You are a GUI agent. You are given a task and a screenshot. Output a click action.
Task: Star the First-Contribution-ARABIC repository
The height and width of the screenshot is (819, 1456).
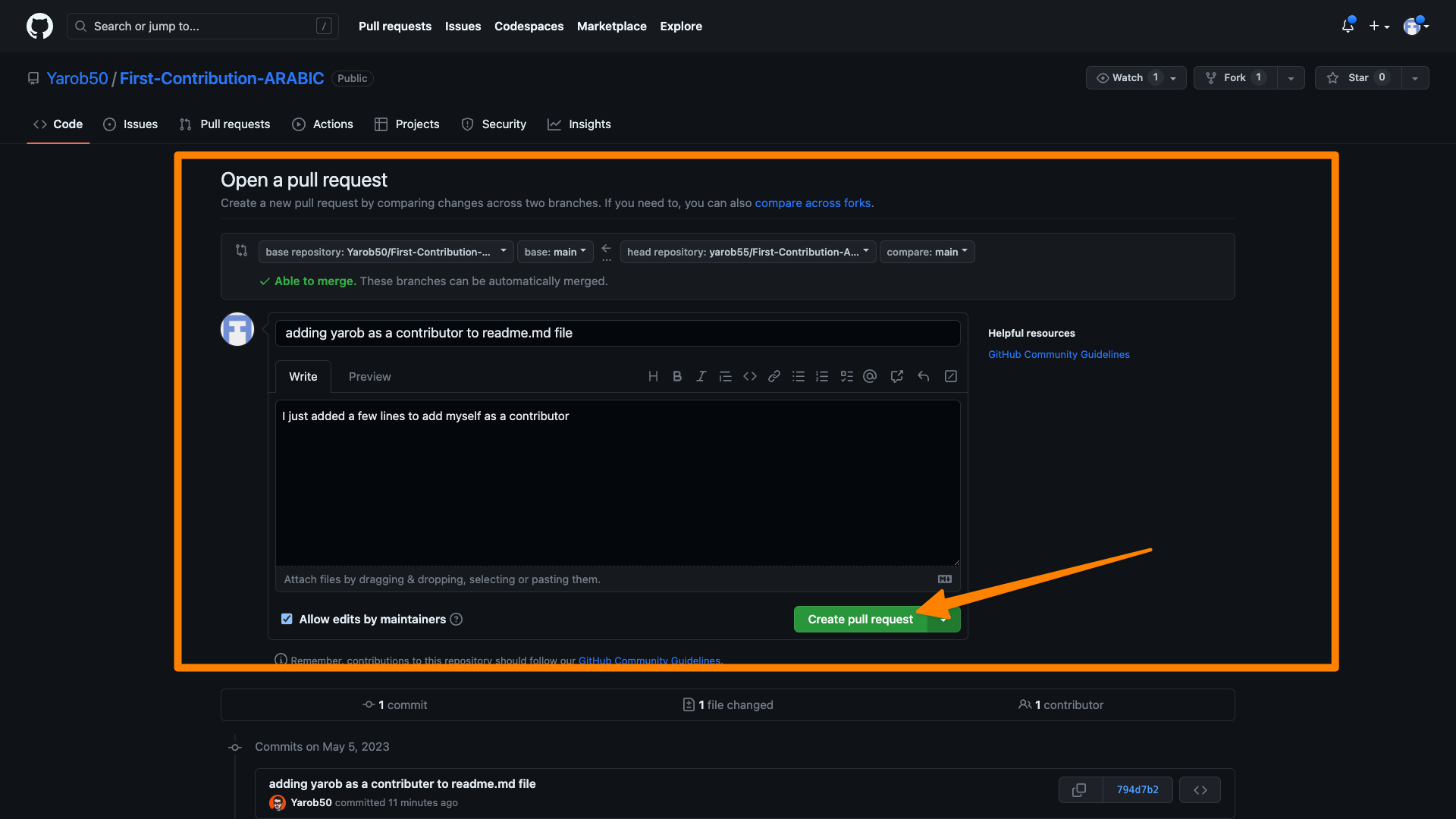pos(1358,77)
